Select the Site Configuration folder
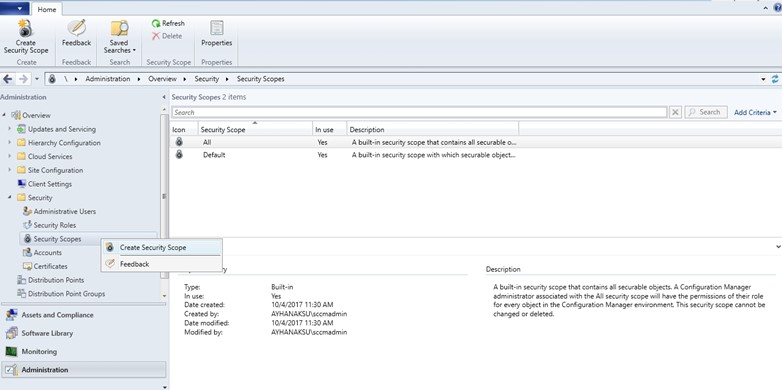This screenshot has width=782, height=390. pos(50,170)
